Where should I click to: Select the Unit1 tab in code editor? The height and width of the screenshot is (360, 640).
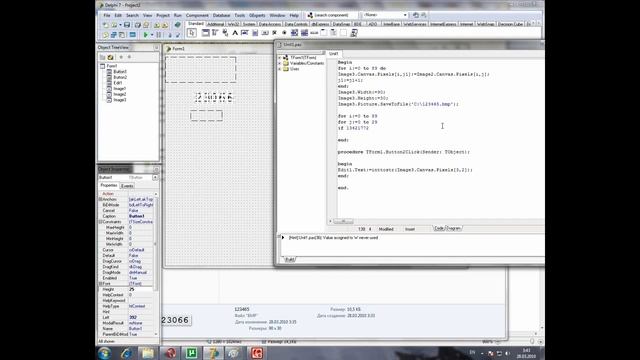pos(333,54)
